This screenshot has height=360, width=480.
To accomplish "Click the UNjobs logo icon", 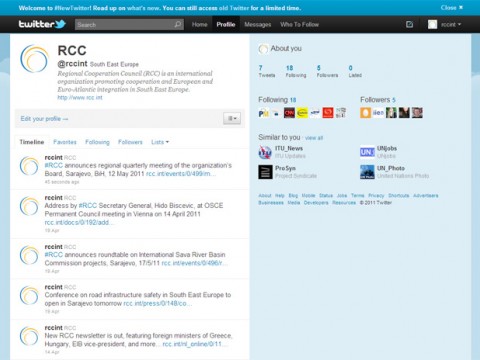I will pos(367,152).
